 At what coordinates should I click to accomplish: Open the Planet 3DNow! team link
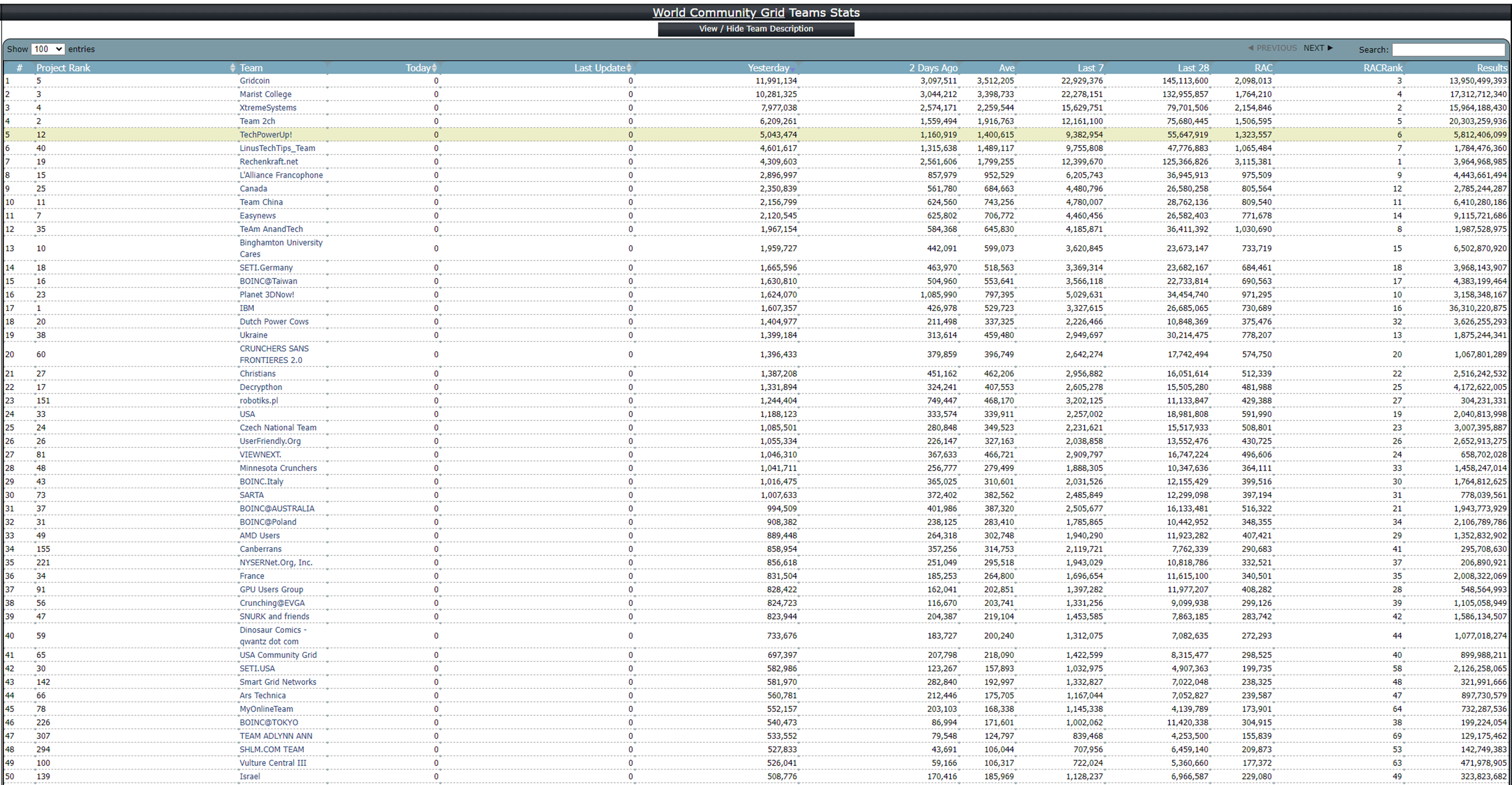[266, 295]
